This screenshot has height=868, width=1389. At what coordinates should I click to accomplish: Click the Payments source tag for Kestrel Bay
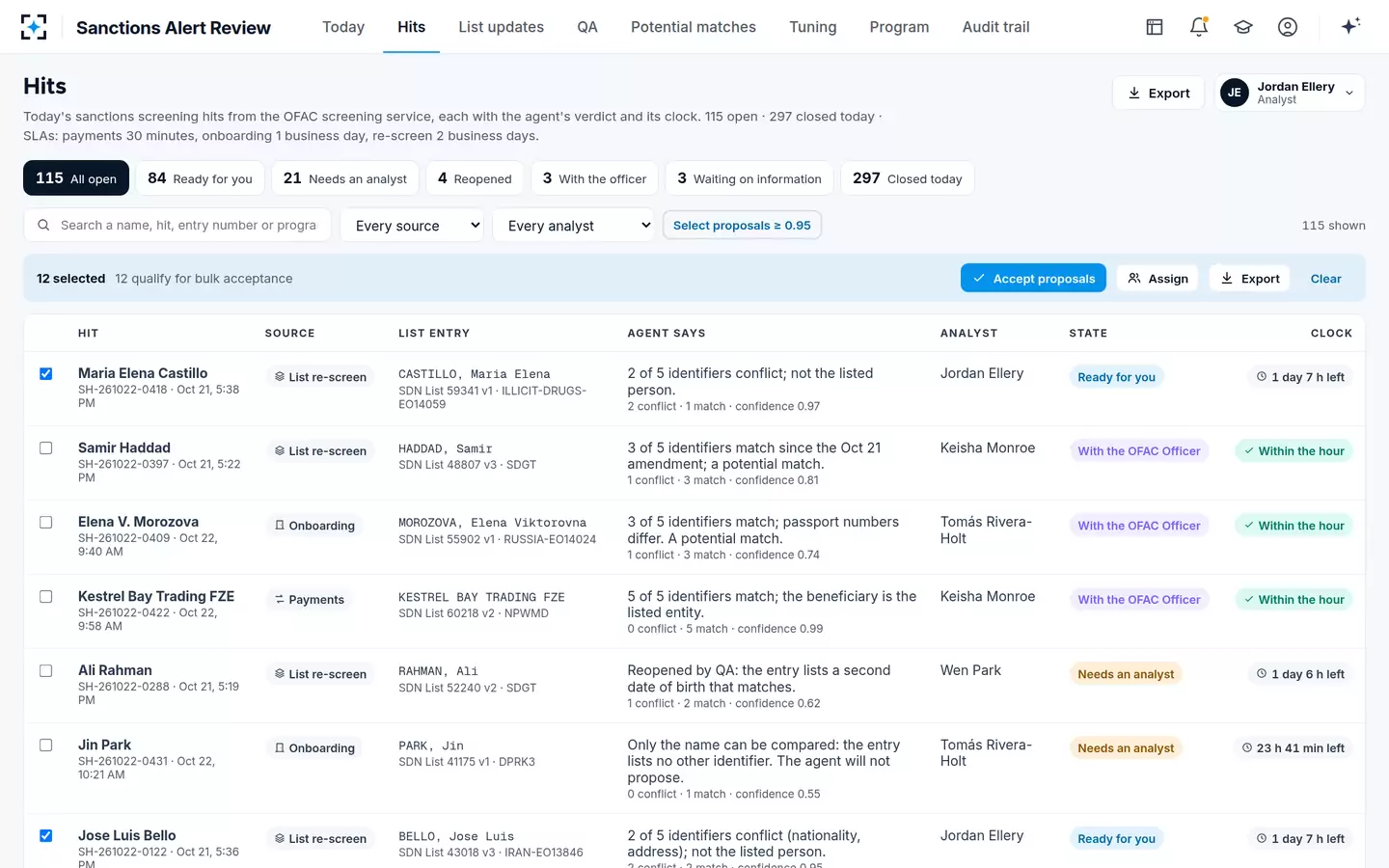pyautogui.click(x=309, y=600)
